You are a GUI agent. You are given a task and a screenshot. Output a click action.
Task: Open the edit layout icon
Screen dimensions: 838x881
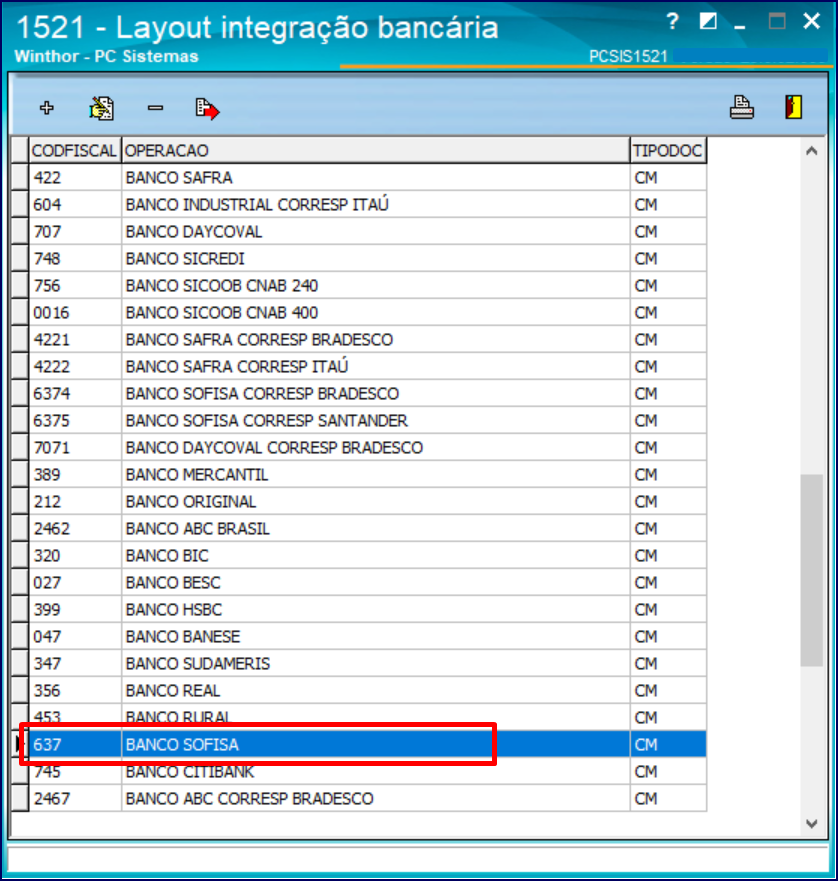[x=101, y=108]
